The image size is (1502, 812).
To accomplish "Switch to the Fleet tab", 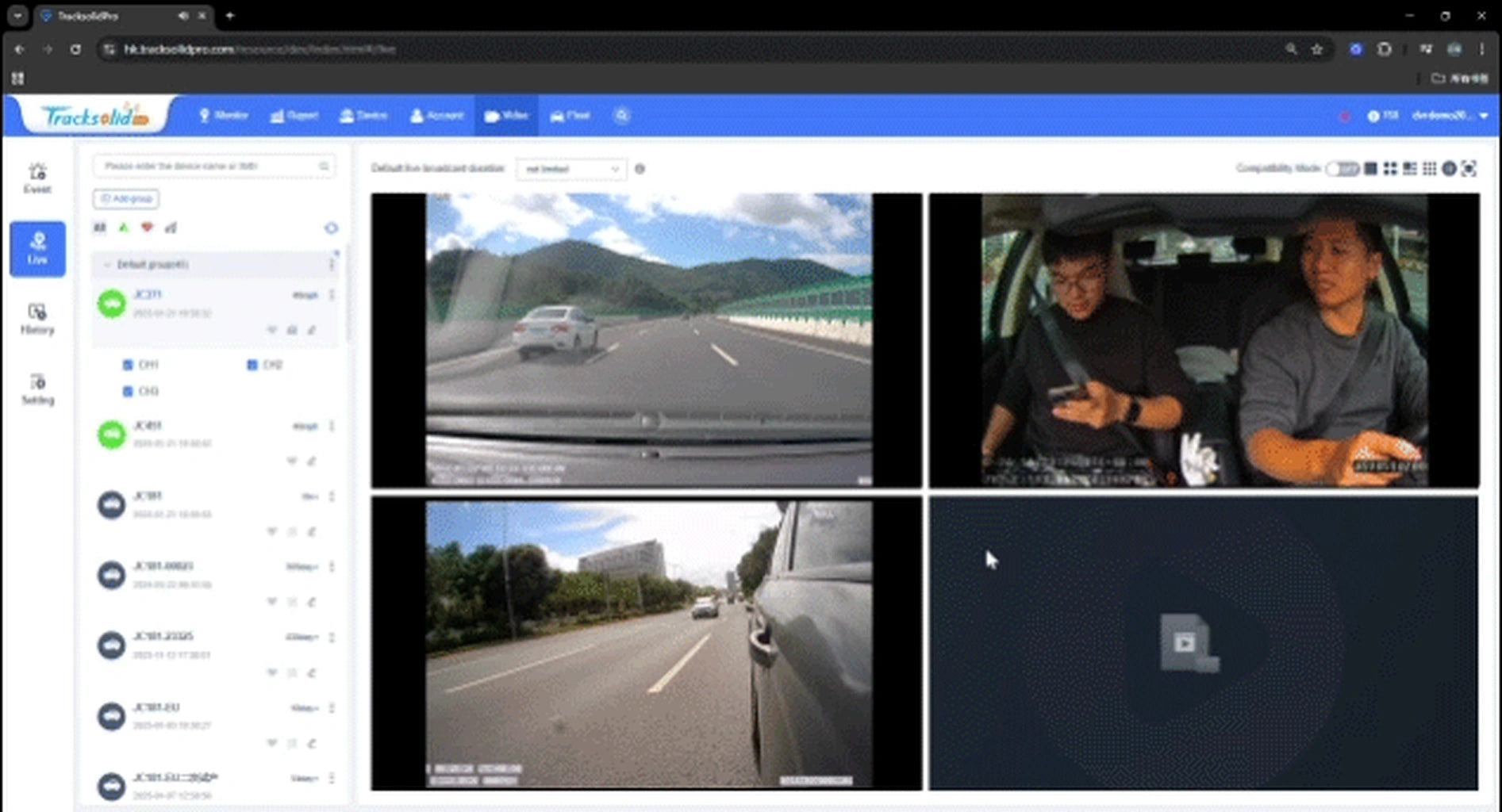I will point(570,116).
